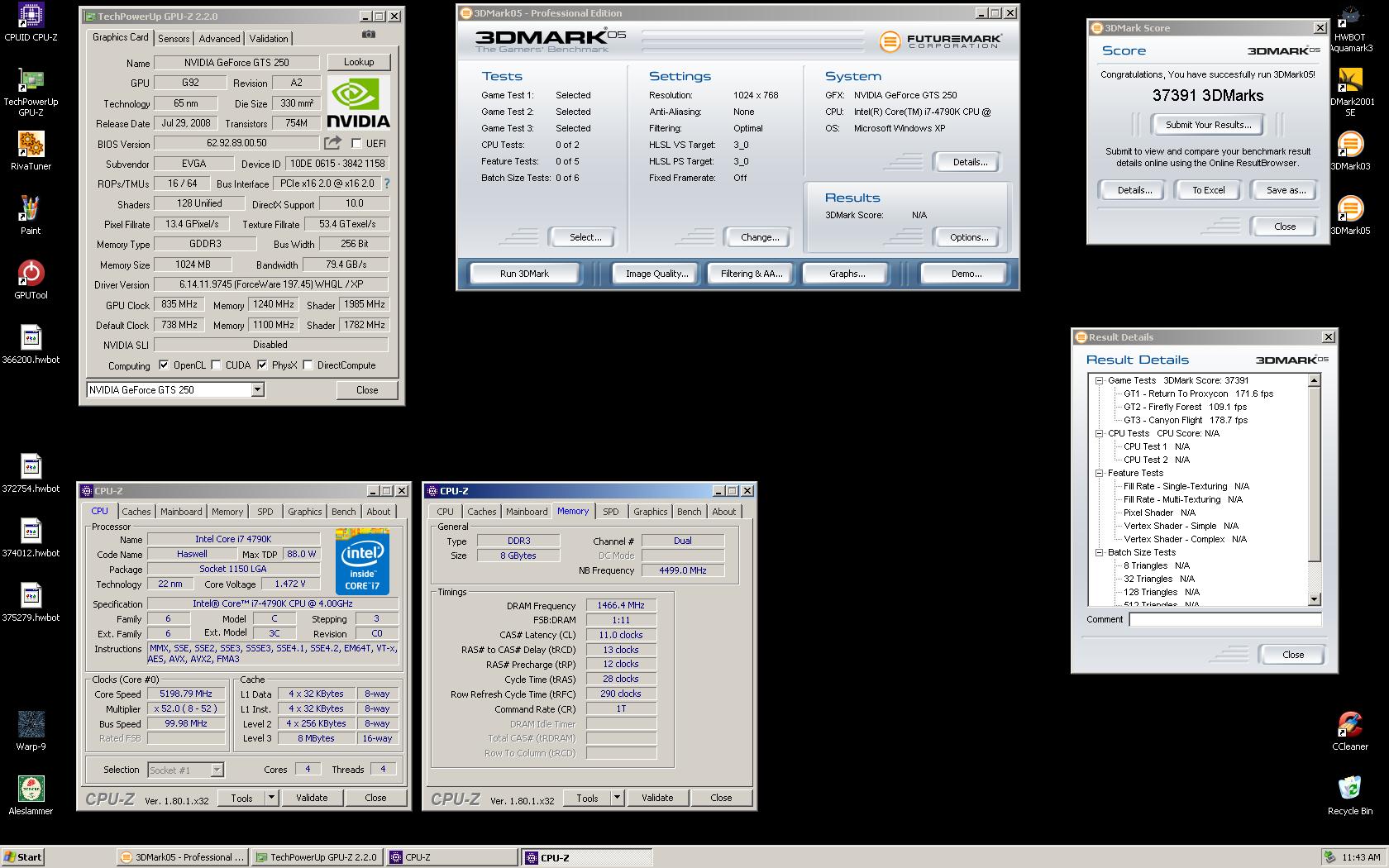Open SPD tab in CPU-Z Memory window
Screen dimensions: 1389x868
[x=610, y=512]
